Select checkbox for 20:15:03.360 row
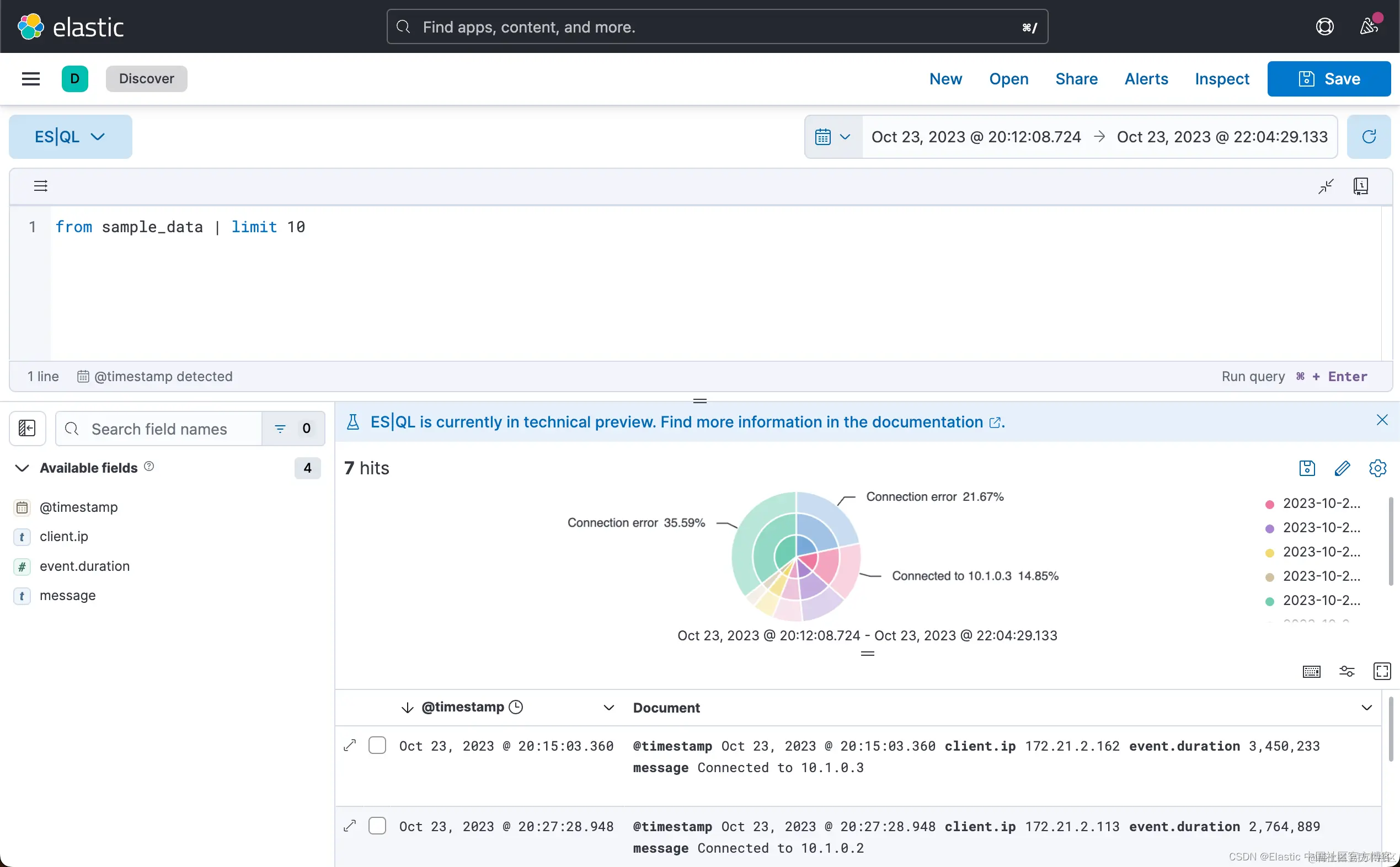 point(377,746)
